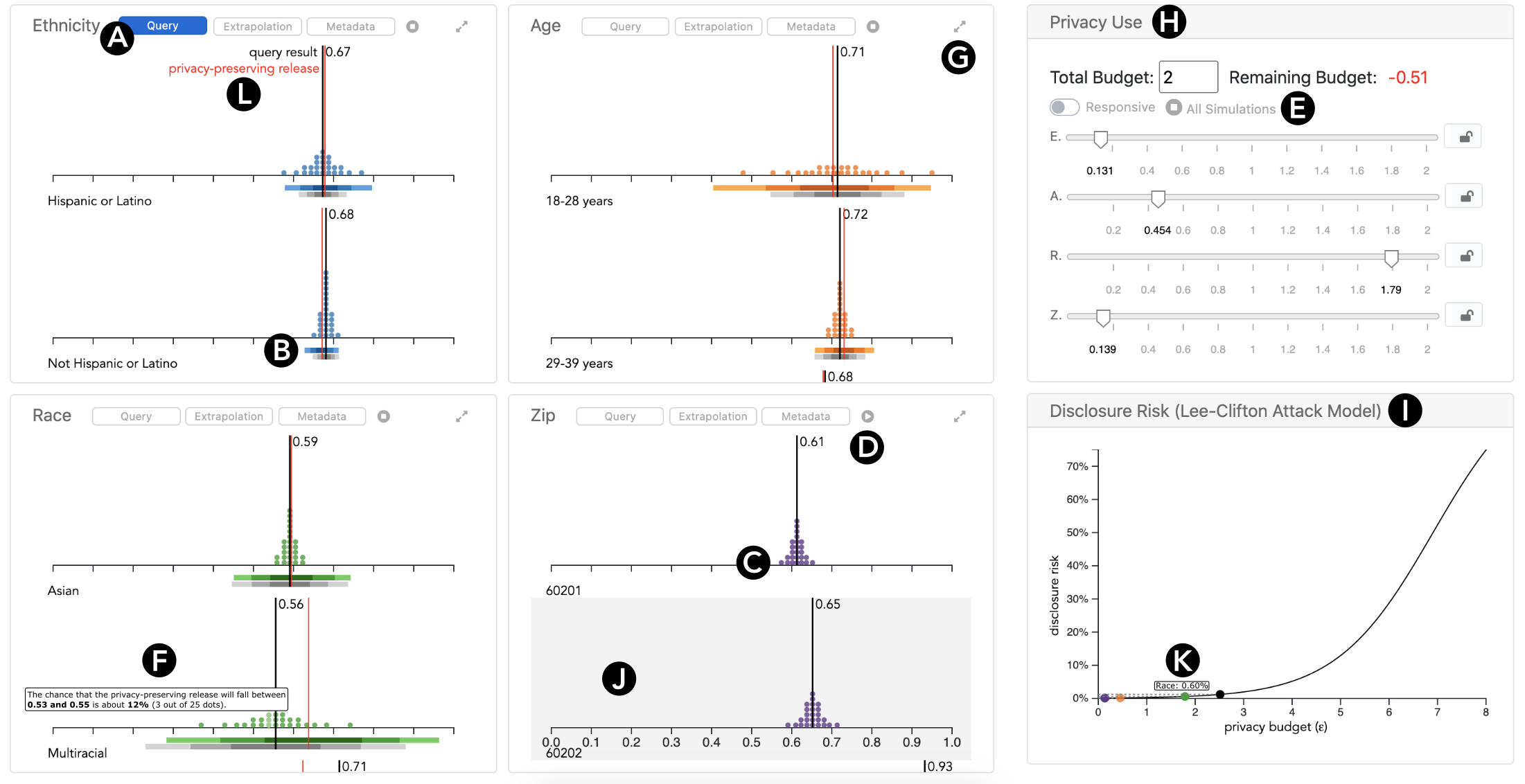Stop the Race panel simulation
The width and height of the screenshot is (1525, 784).
pos(384,416)
